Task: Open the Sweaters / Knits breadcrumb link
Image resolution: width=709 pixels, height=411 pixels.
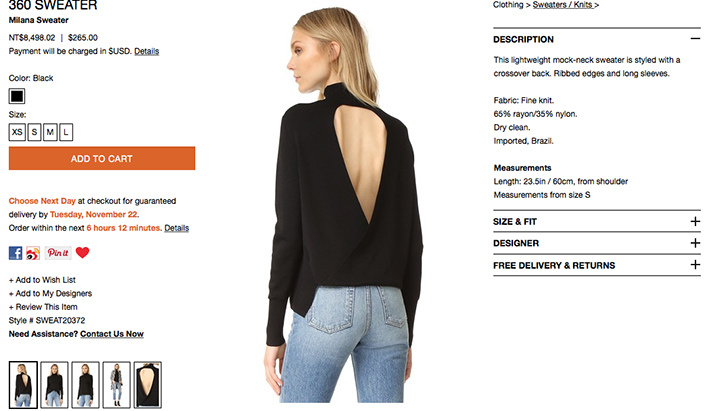Action: tap(565, 5)
